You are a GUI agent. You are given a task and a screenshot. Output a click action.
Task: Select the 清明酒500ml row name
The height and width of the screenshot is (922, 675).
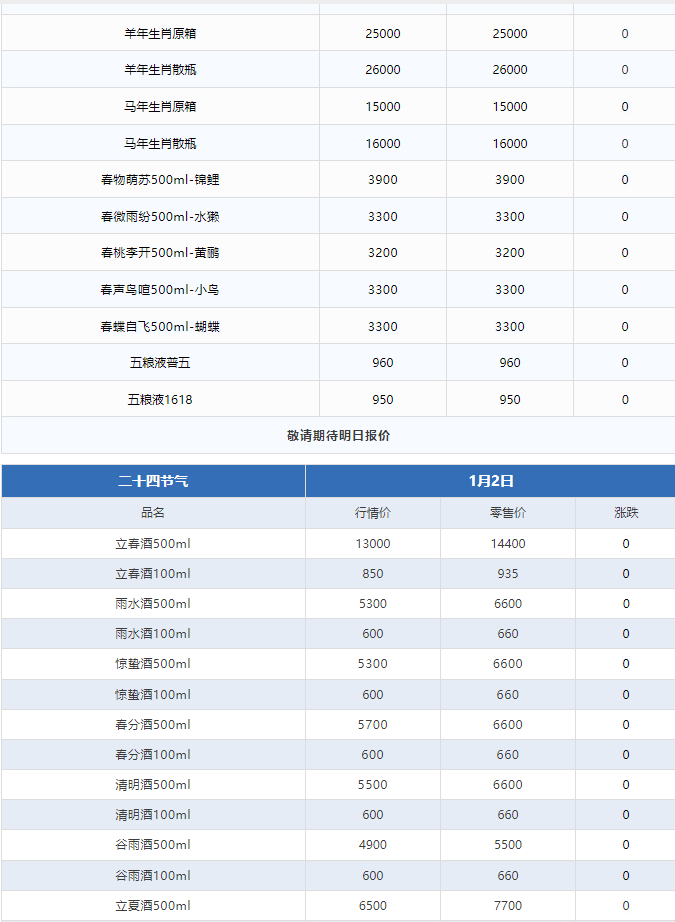pos(153,784)
